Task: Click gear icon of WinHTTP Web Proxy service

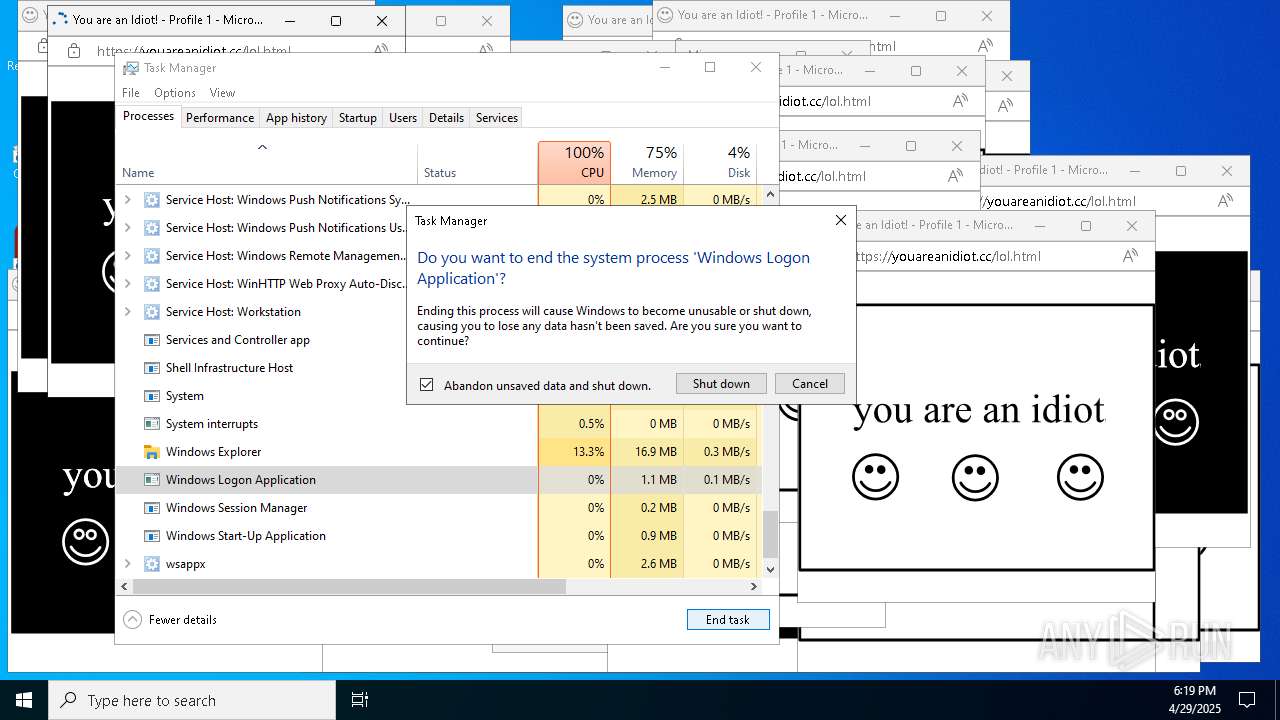Action: pos(152,284)
